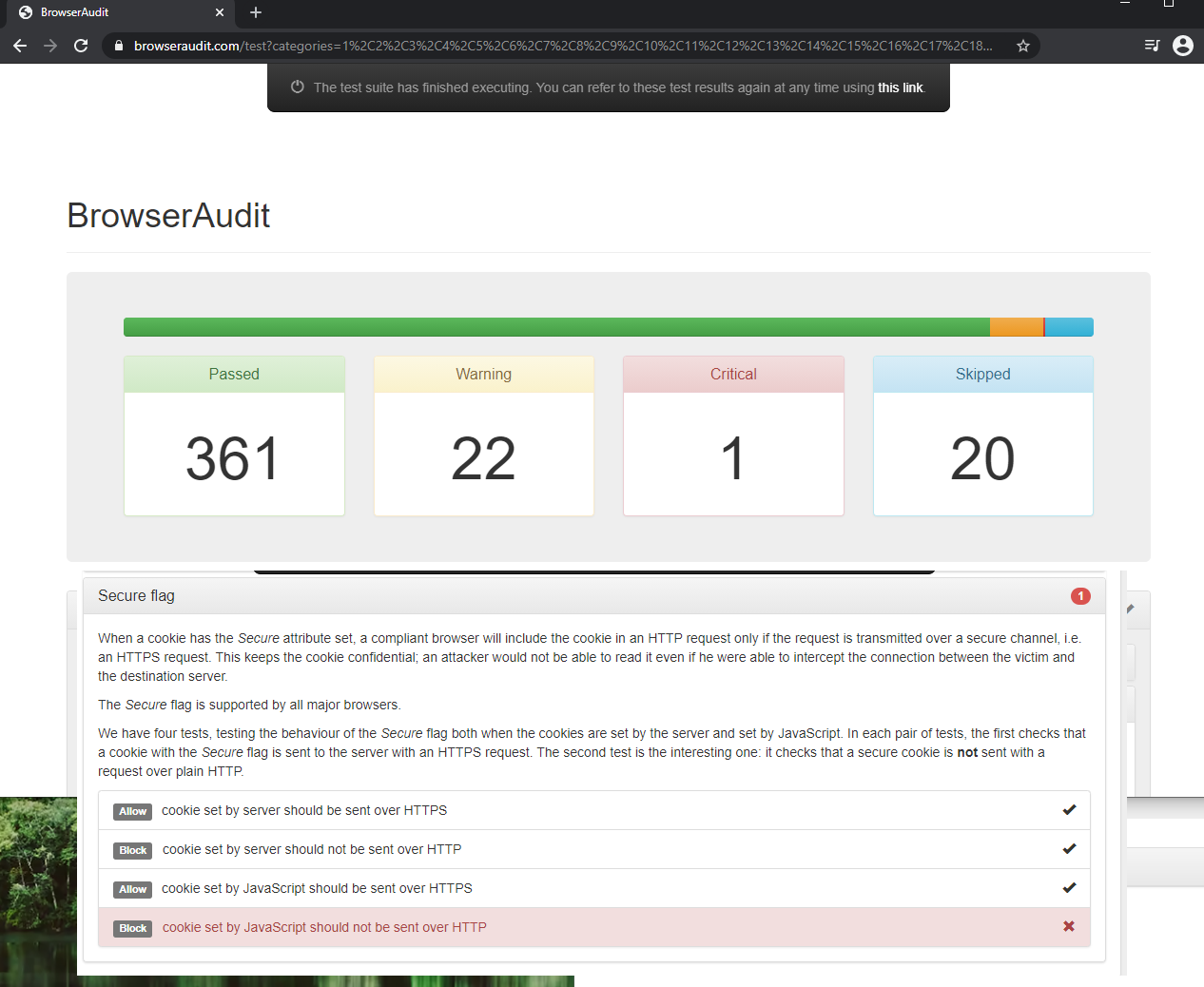
Task: Select the BrowserAudit browser tab
Action: (x=122, y=12)
